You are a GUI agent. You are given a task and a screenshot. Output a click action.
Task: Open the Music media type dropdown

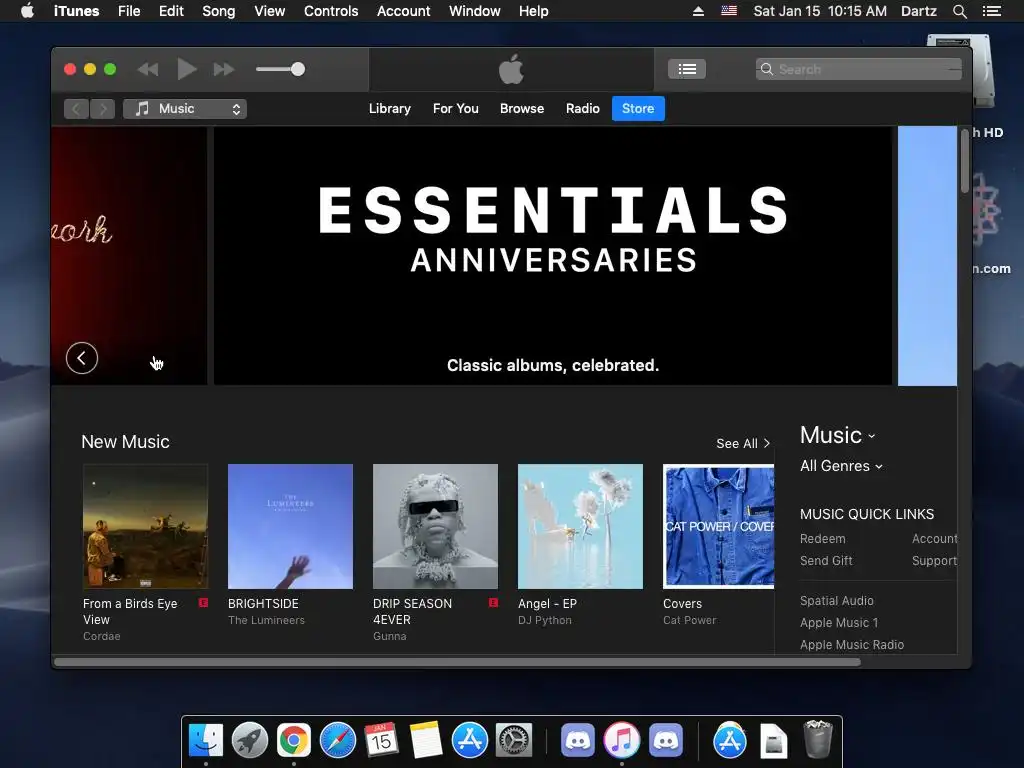(185, 108)
